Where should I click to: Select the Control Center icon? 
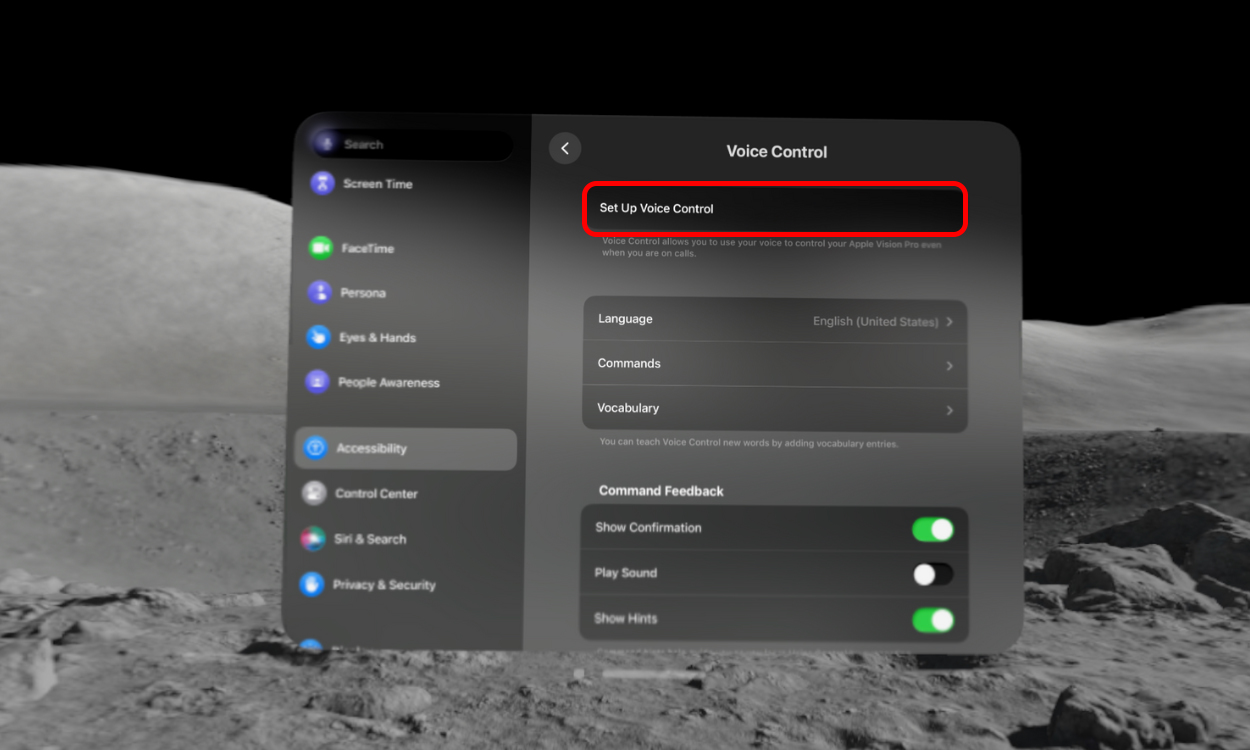318,493
